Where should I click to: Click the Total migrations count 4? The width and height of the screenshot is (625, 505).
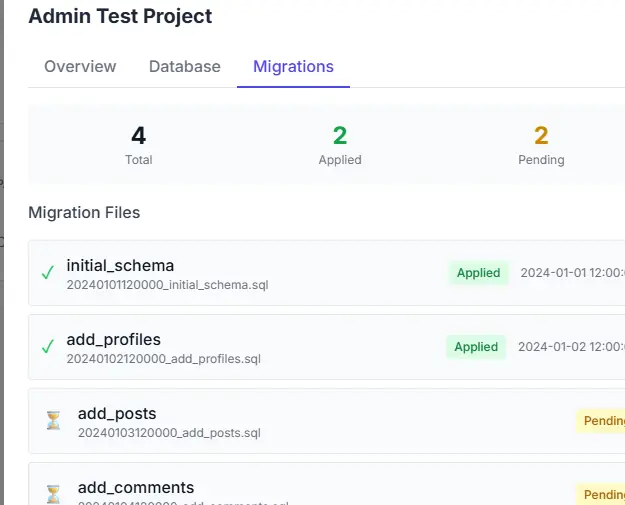tap(139, 136)
